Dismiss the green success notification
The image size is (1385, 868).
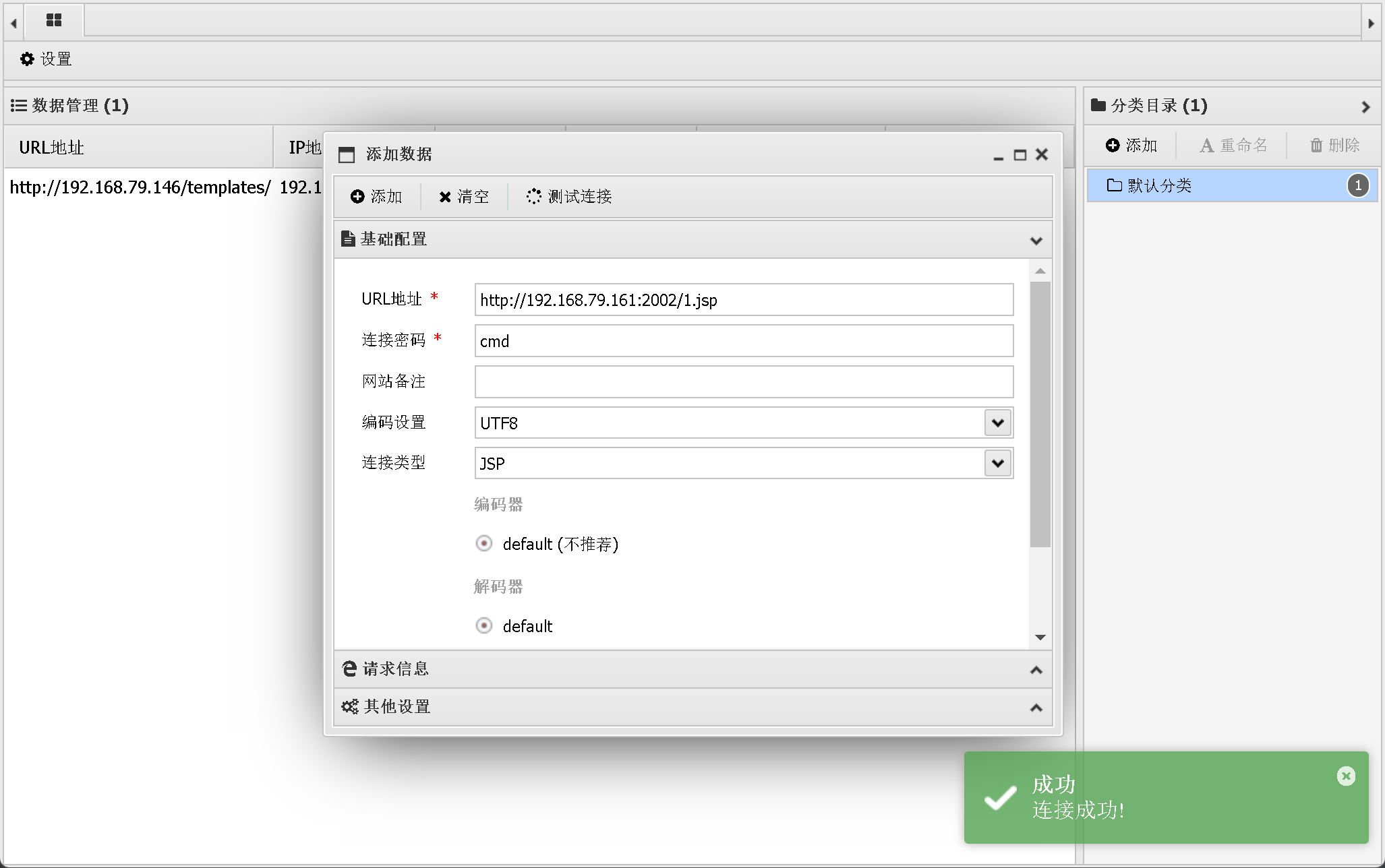tap(1346, 776)
